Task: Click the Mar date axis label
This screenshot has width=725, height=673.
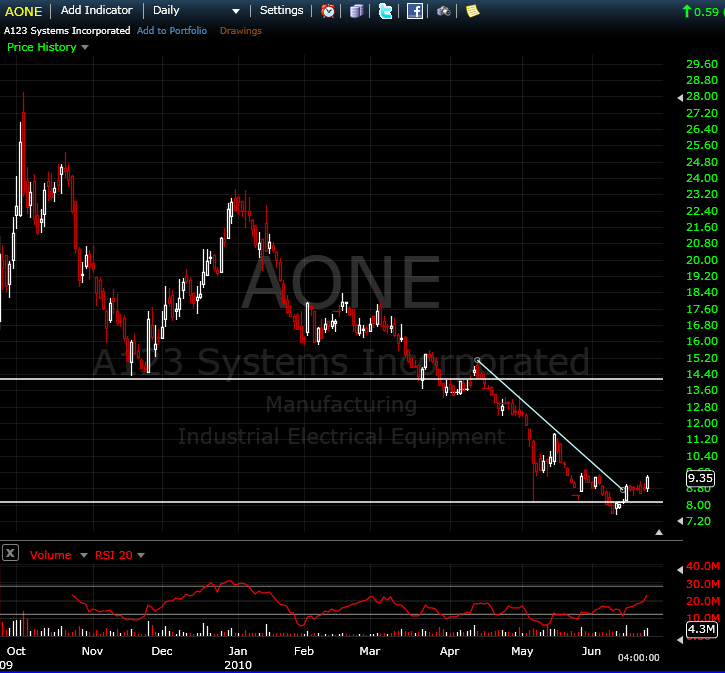Action: [369, 651]
